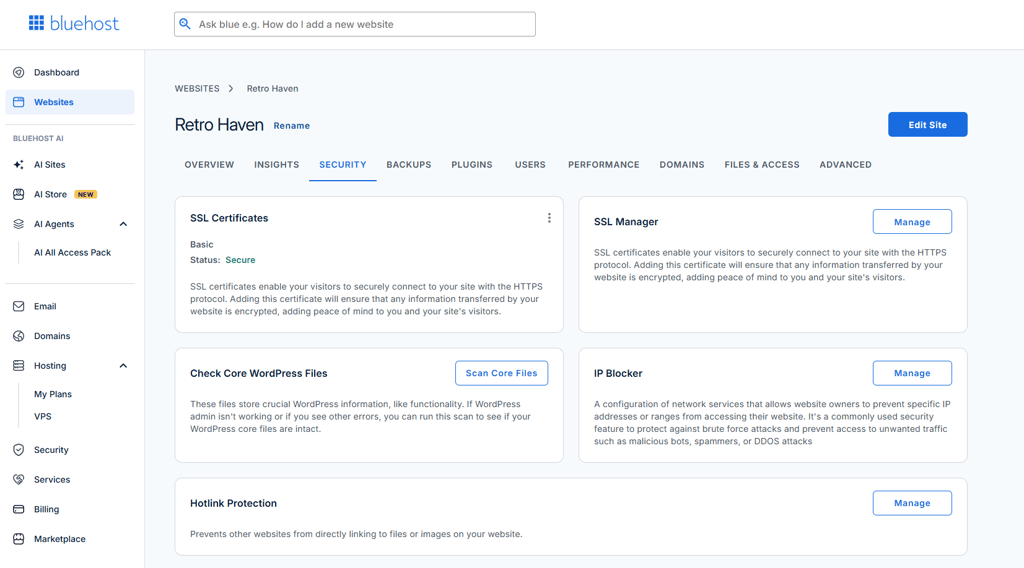Open AI Sites label in sidebar
Viewport: 1024px width, 568px height.
click(x=50, y=165)
